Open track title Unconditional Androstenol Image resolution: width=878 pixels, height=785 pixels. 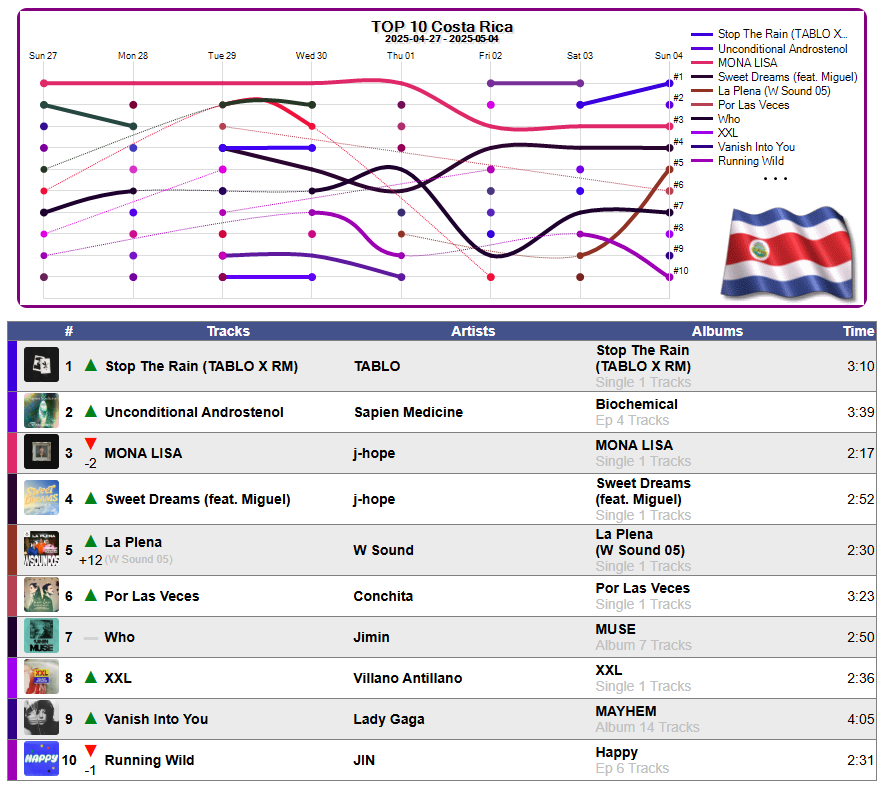coord(194,412)
